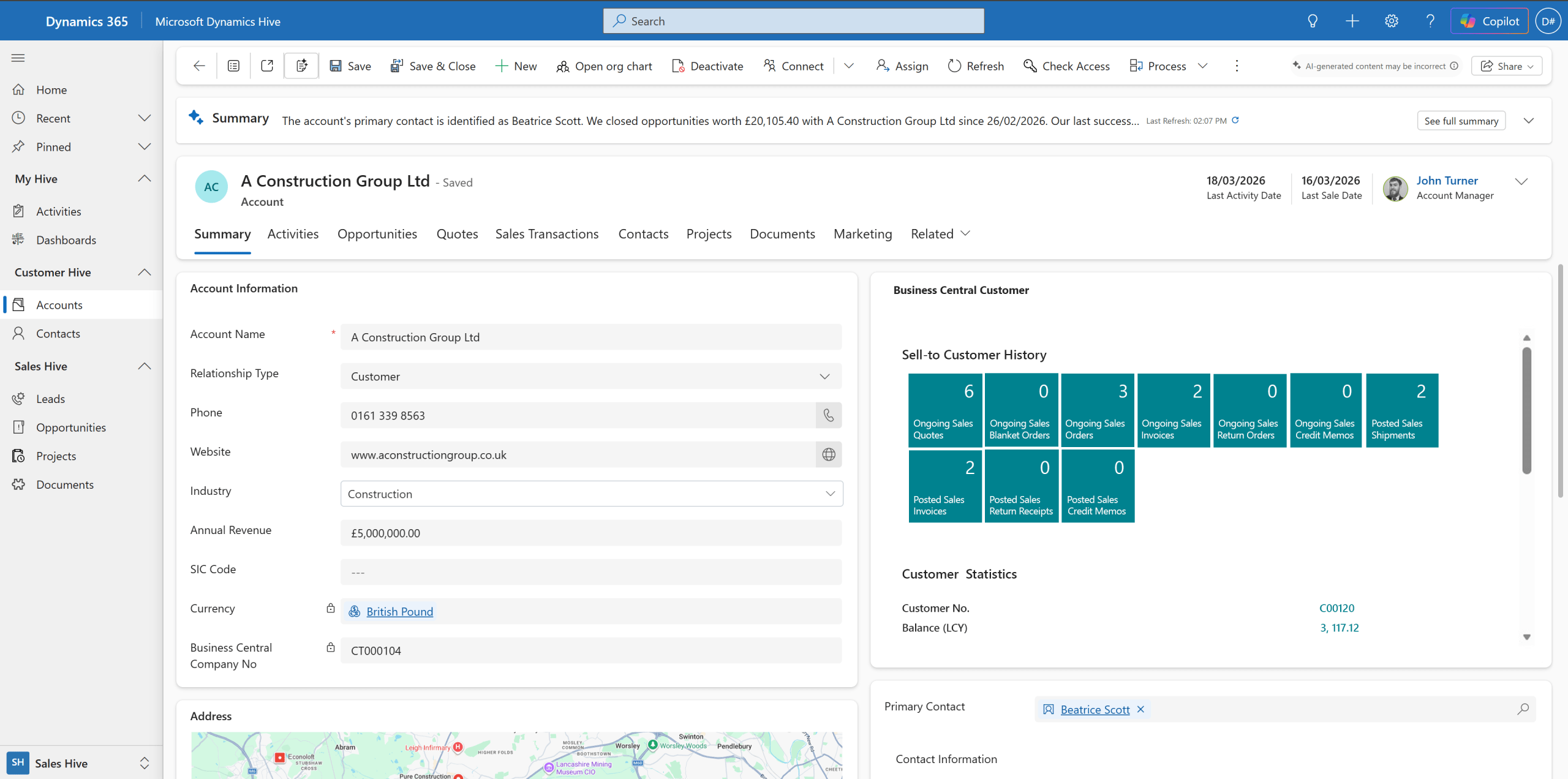
Task: Collapse the Customer Hive section
Action: pyautogui.click(x=145, y=272)
